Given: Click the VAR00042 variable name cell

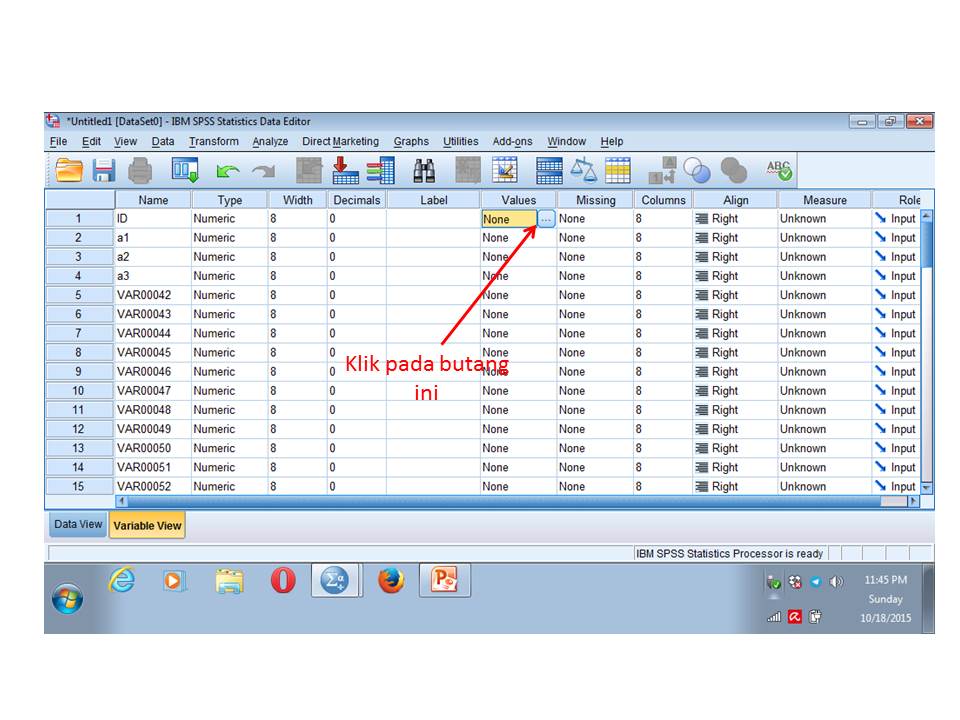Looking at the screenshot, I should pos(153,295).
